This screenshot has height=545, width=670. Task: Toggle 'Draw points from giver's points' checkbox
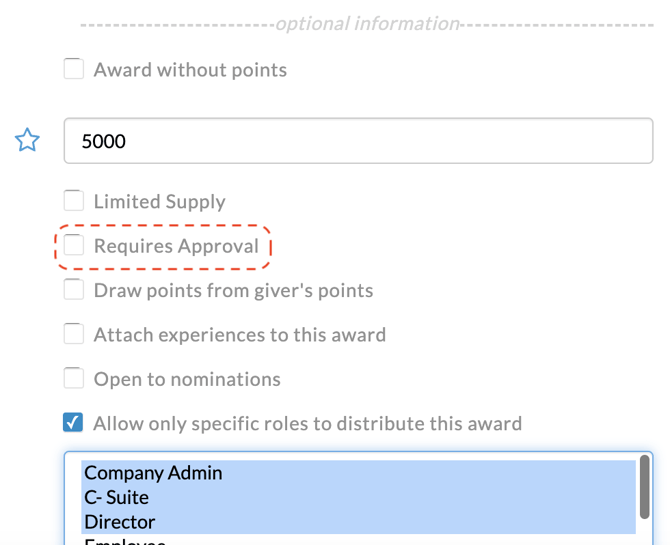pyautogui.click(x=74, y=290)
